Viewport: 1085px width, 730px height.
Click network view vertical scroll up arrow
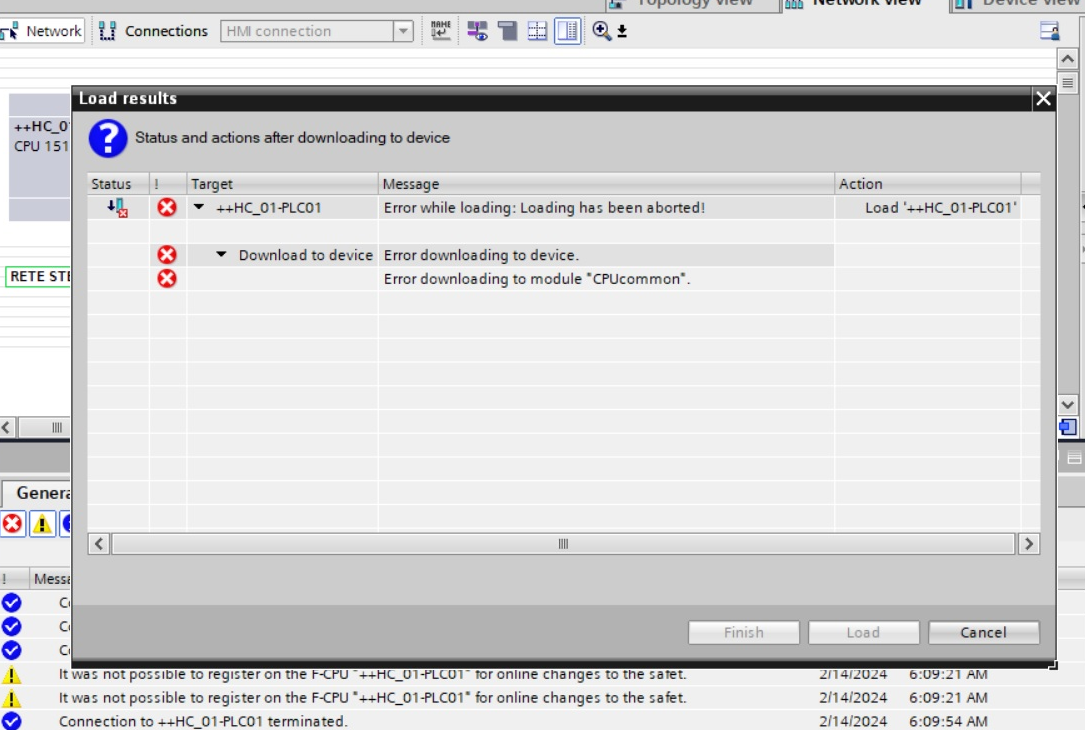click(x=1068, y=59)
